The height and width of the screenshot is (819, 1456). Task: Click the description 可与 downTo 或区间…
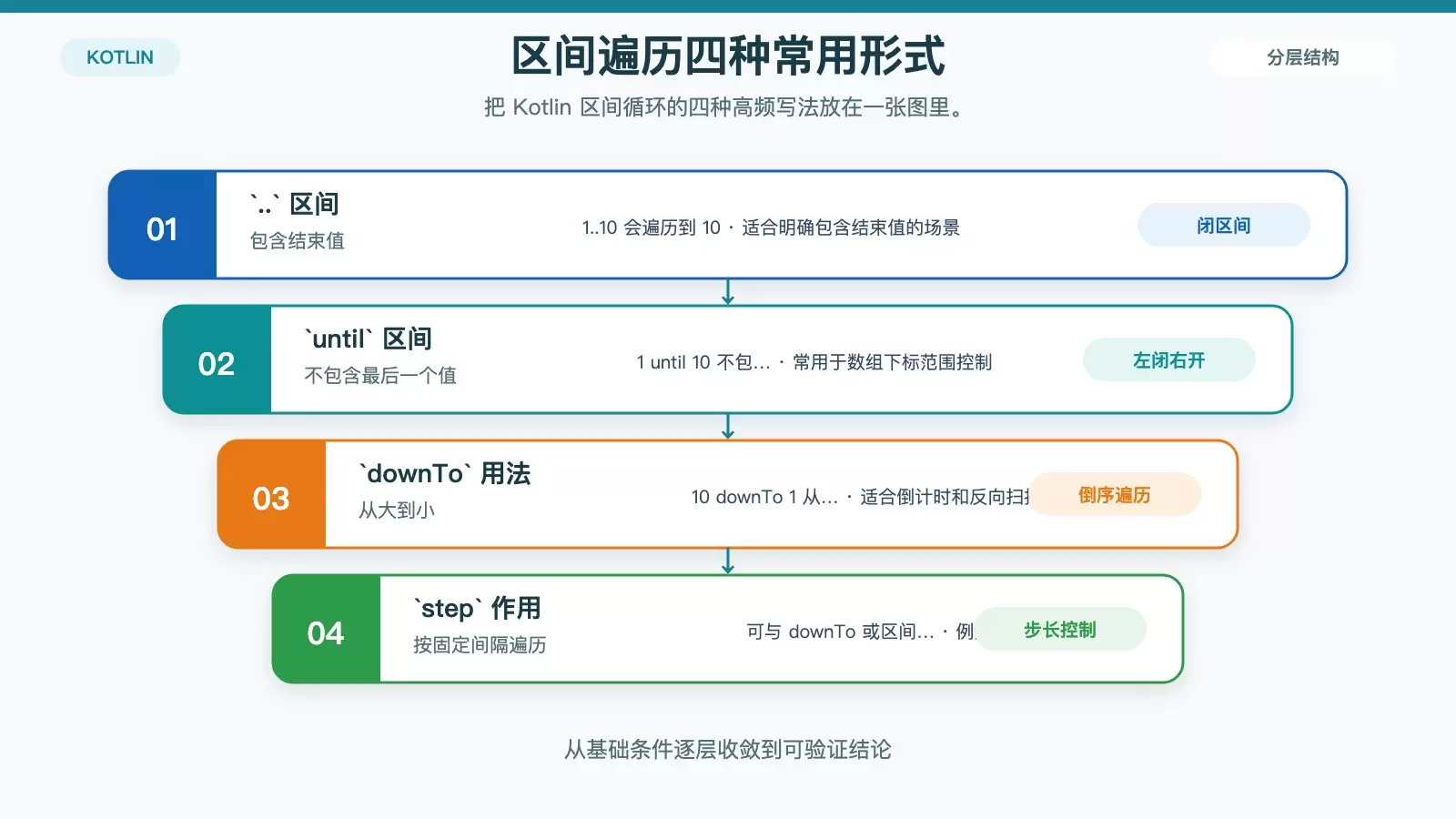tap(840, 632)
